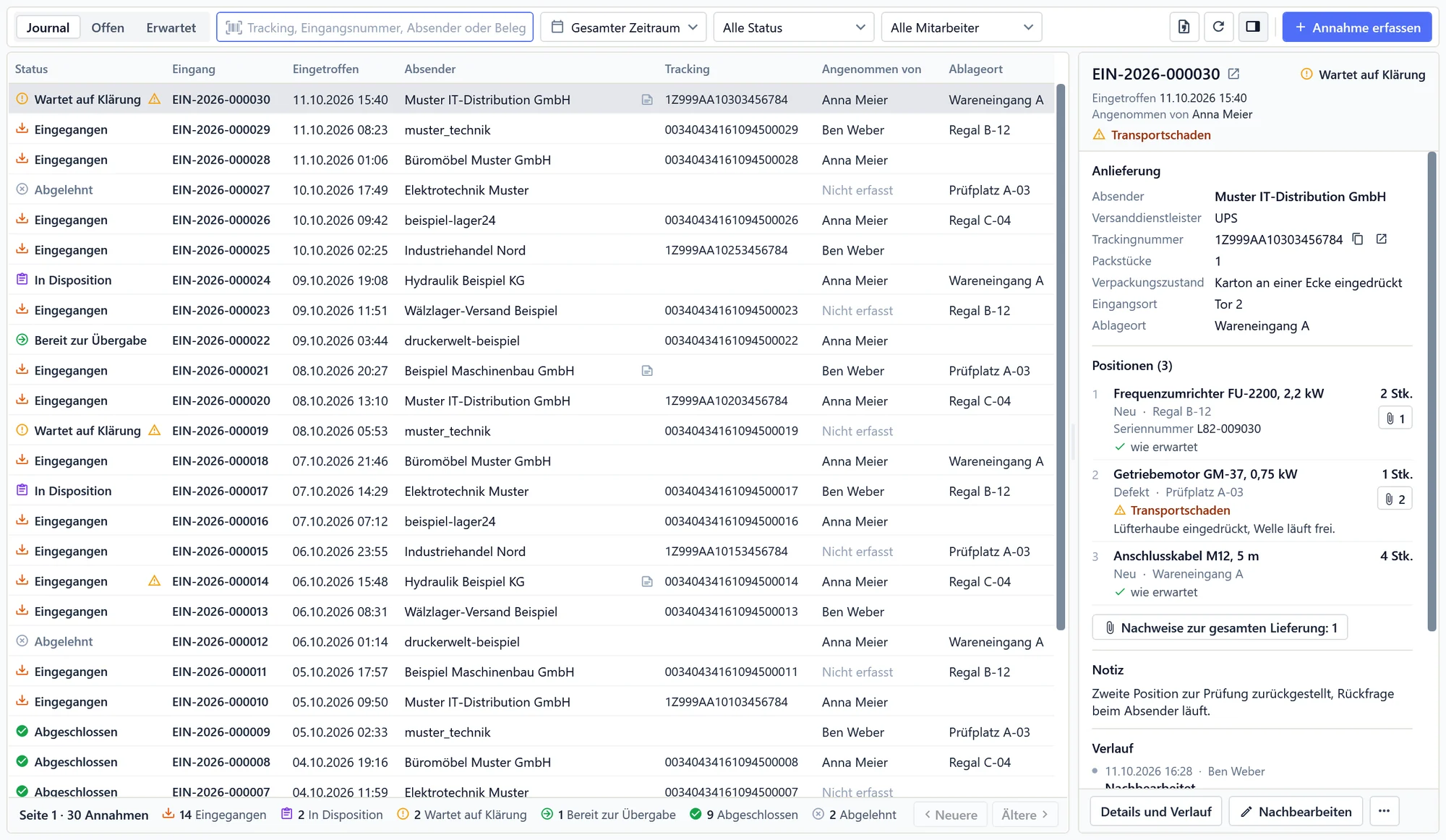1446x840 pixels.
Task: Open the Gesamter Zeitraum date range dropdown
Action: 623,27
